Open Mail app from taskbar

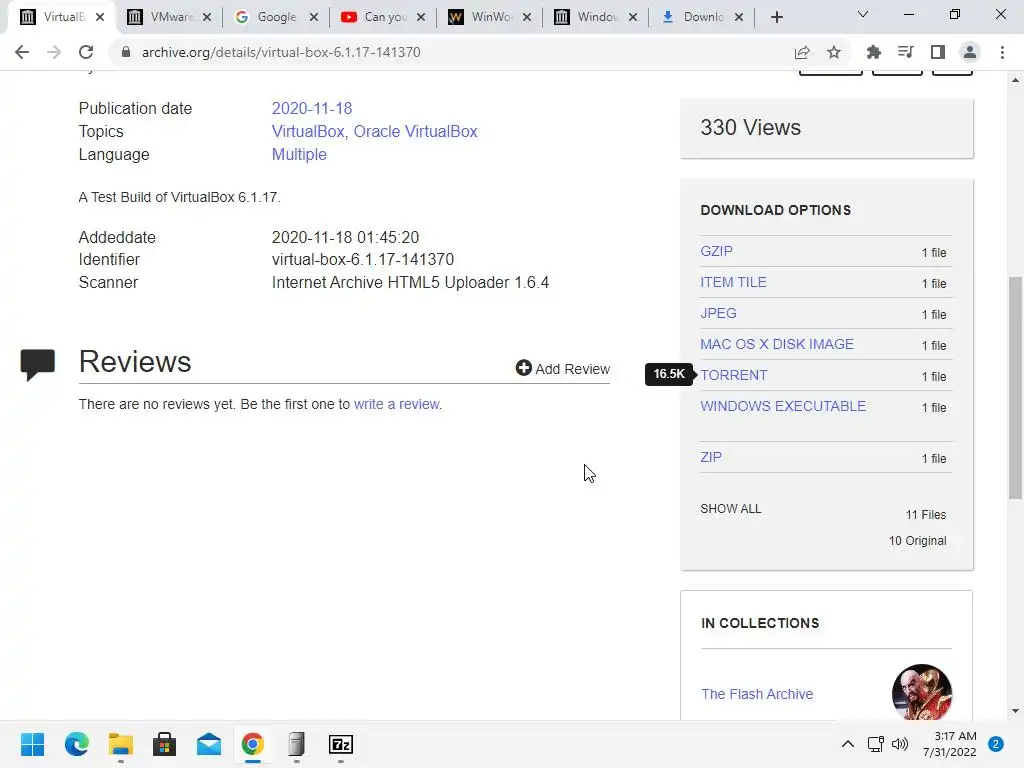[209, 744]
